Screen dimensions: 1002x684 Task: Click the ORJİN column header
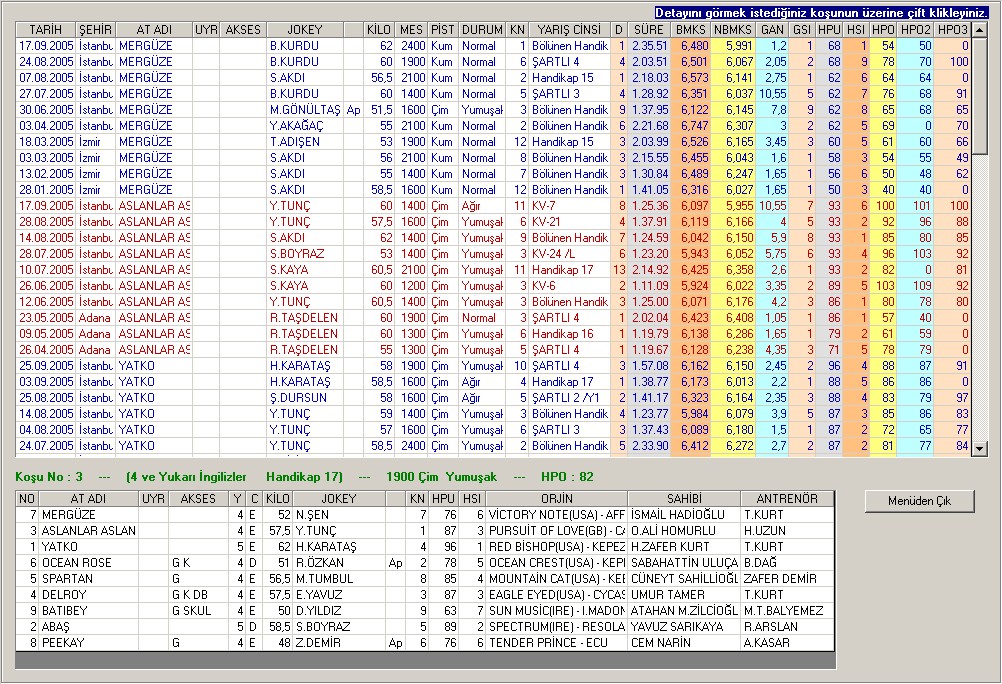[x=557, y=499]
